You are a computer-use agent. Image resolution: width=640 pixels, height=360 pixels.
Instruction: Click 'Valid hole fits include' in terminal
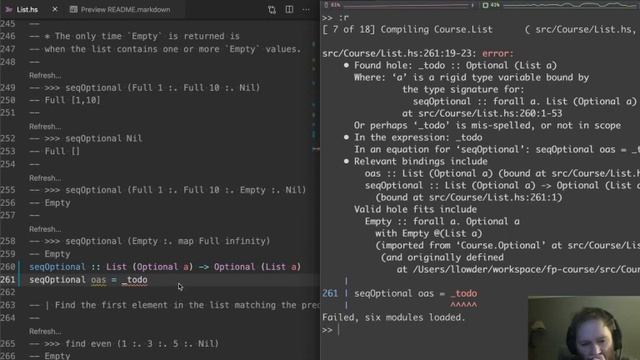pyautogui.click(x=415, y=209)
